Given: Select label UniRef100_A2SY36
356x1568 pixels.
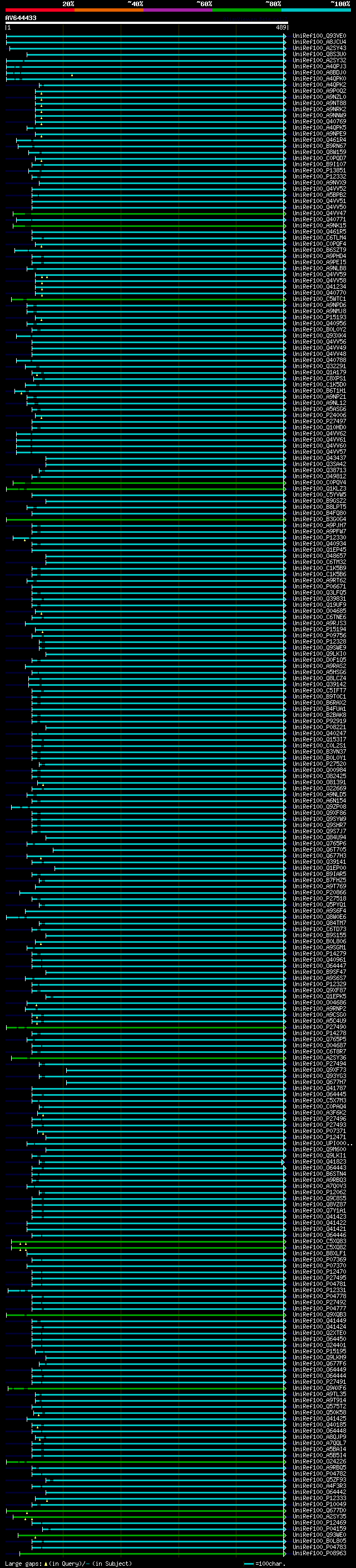Looking at the screenshot, I should coord(319,1058).
